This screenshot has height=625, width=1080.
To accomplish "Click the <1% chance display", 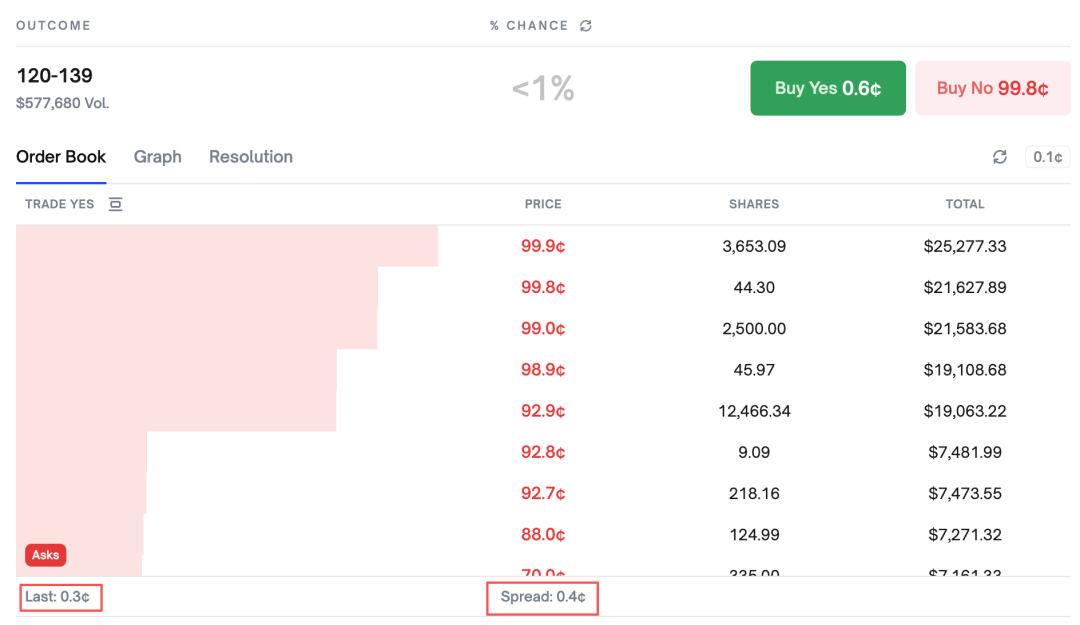I will pyautogui.click(x=542, y=88).
